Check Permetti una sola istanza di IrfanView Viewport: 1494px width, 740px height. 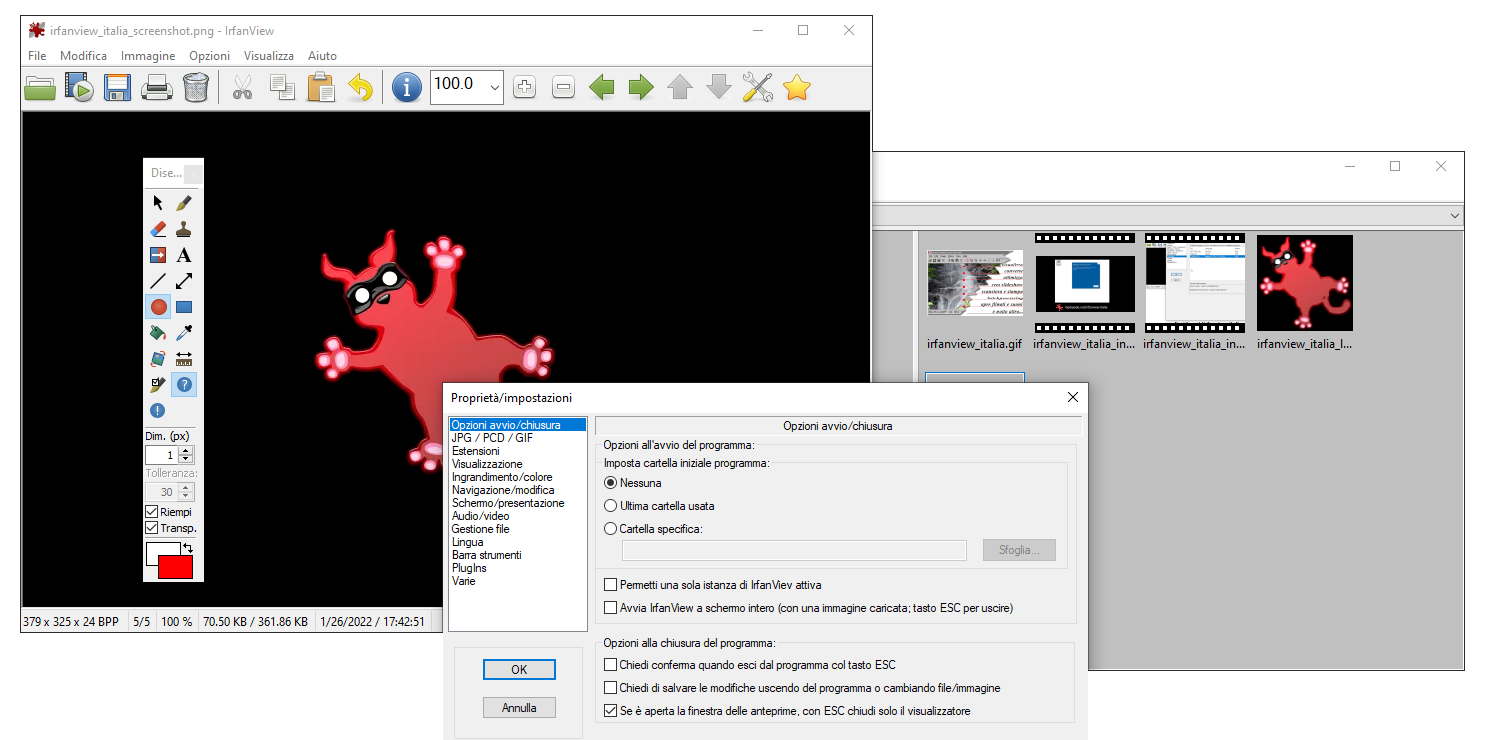tap(611, 585)
